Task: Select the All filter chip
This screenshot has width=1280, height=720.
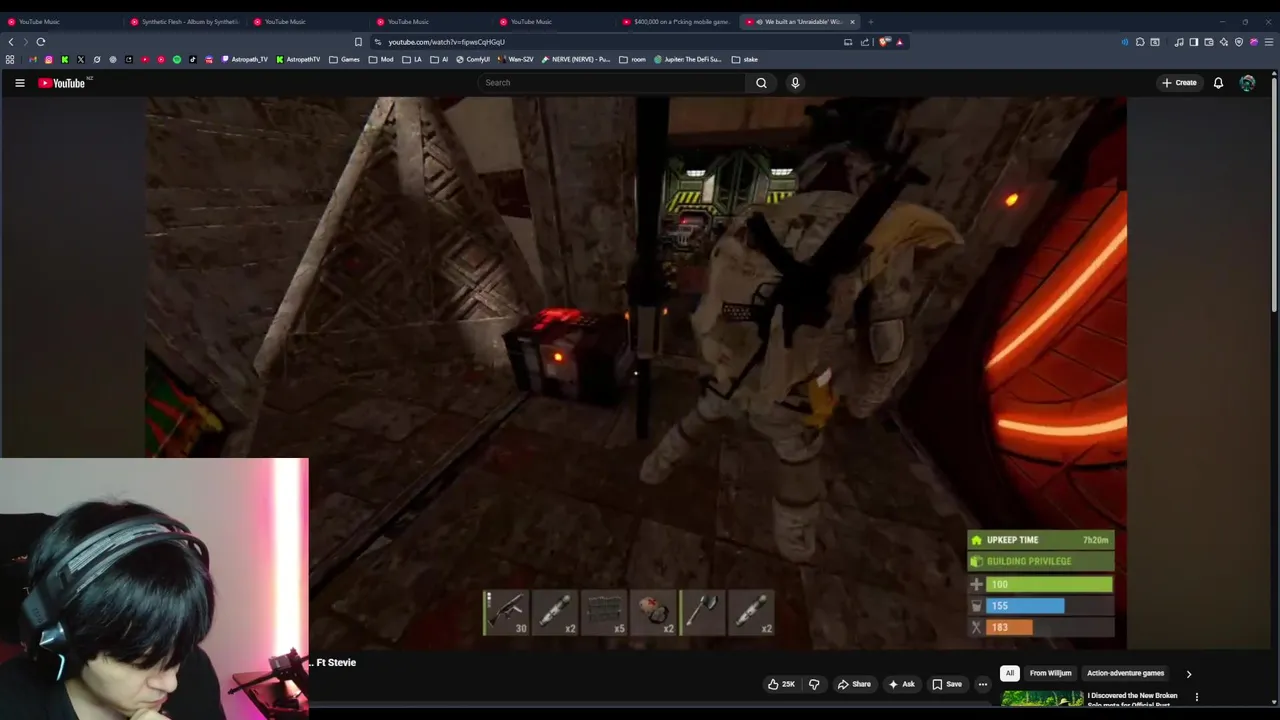Action: coord(1010,673)
